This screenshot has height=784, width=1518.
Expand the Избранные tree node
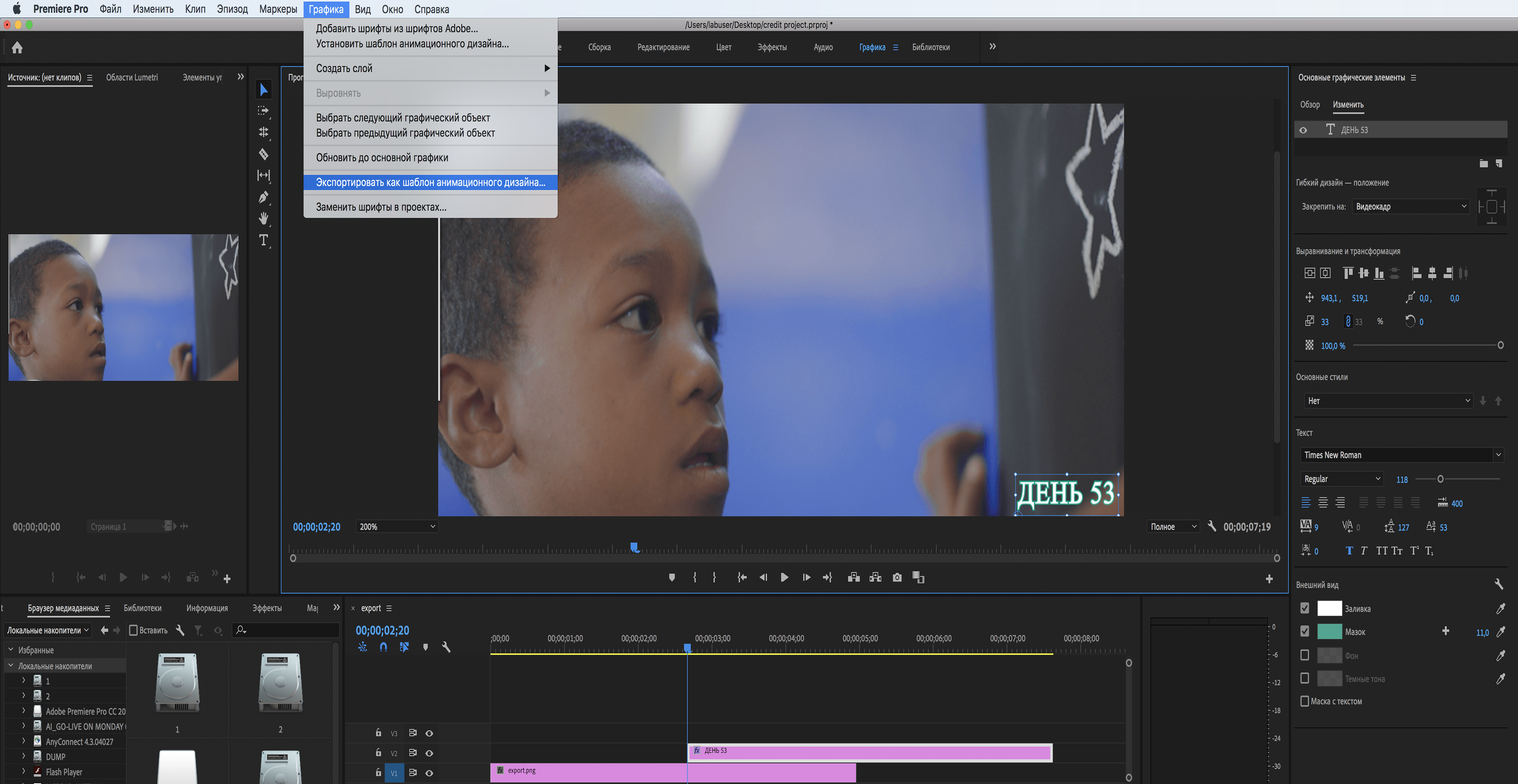pyautogui.click(x=11, y=650)
